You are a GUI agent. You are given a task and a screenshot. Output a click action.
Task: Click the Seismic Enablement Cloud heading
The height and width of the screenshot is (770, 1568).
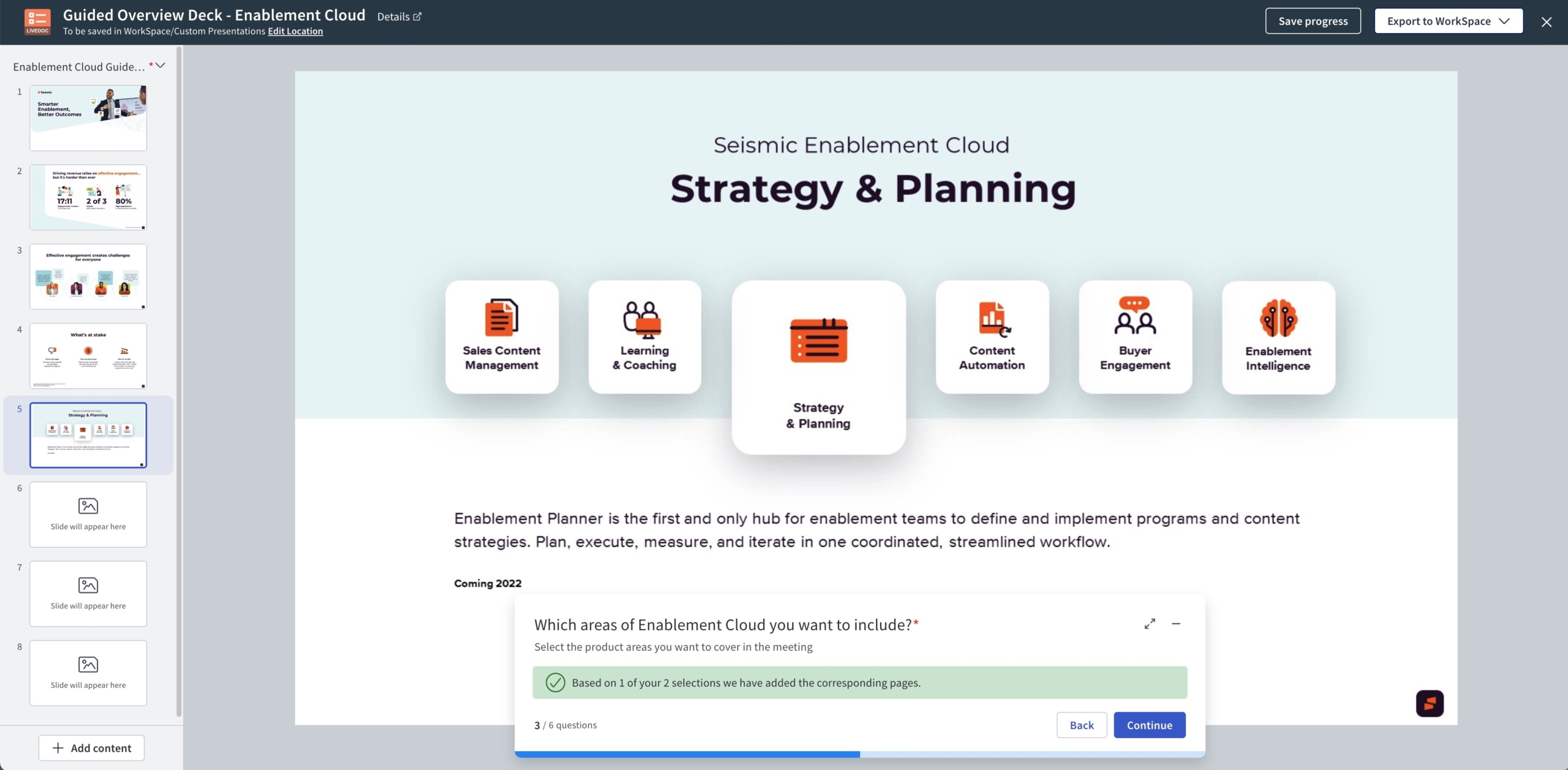click(x=861, y=145)
